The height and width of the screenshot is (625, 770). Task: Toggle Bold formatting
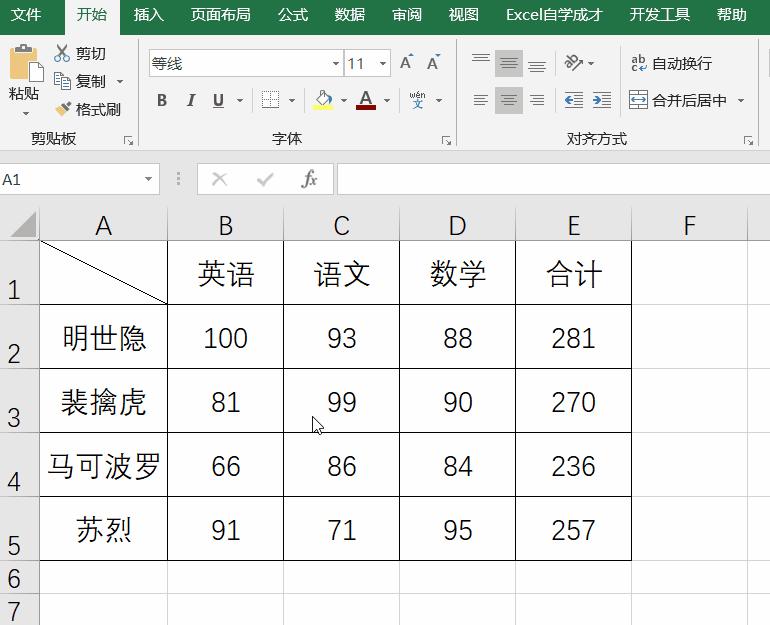162,100
